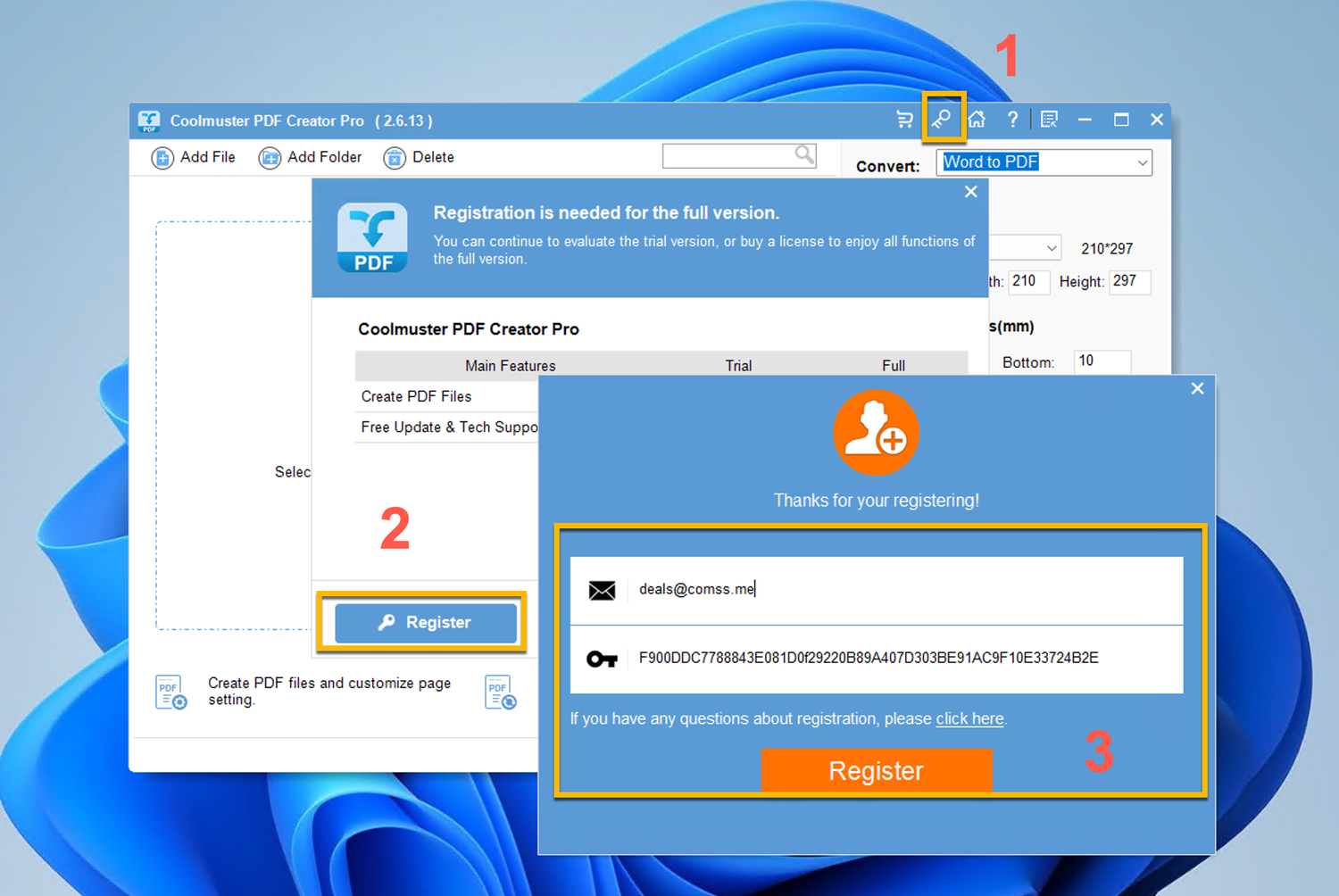Click the Add File icon
This screenshot has height=896, width=1339.
162,157
